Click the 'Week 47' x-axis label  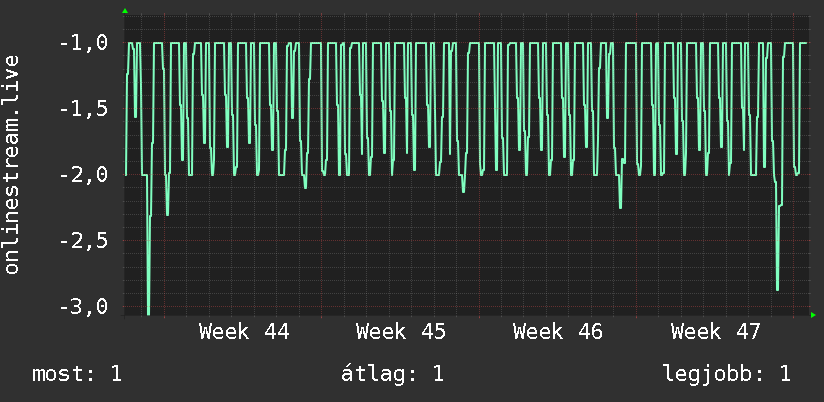click(x=716, y=332)
